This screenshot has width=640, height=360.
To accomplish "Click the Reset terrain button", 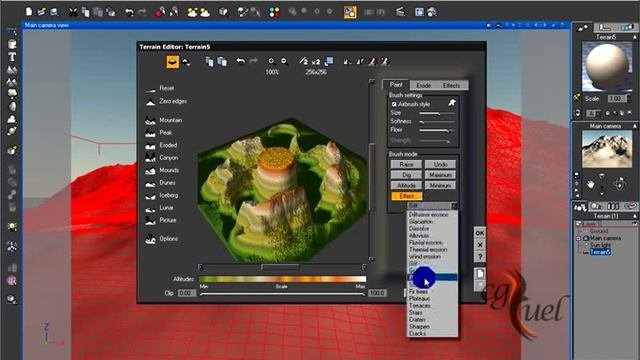I will 160,88.
